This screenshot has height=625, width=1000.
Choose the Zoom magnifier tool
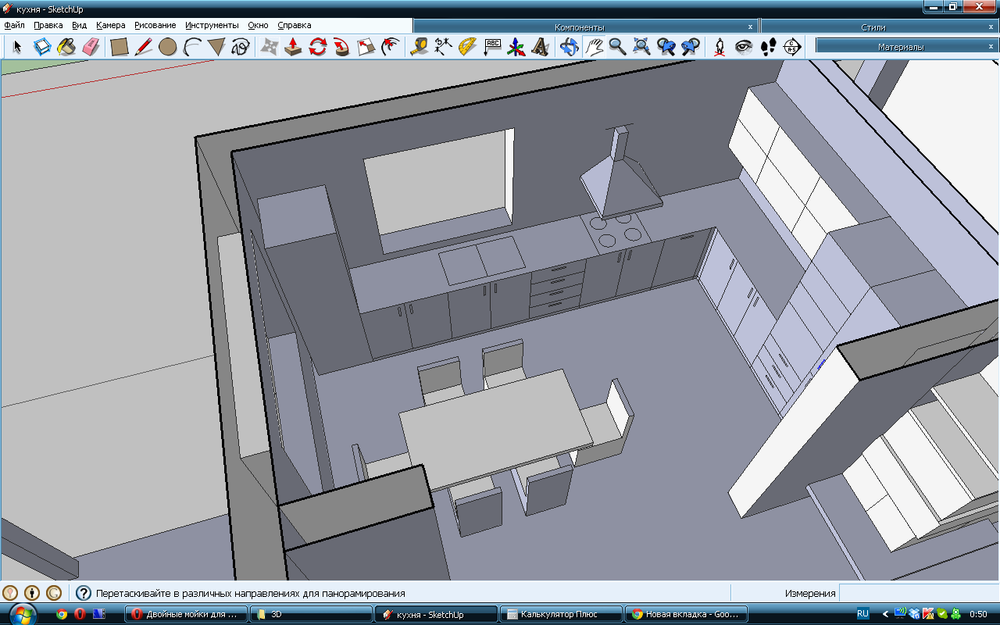pyautogui.click(x=617, y=47)
